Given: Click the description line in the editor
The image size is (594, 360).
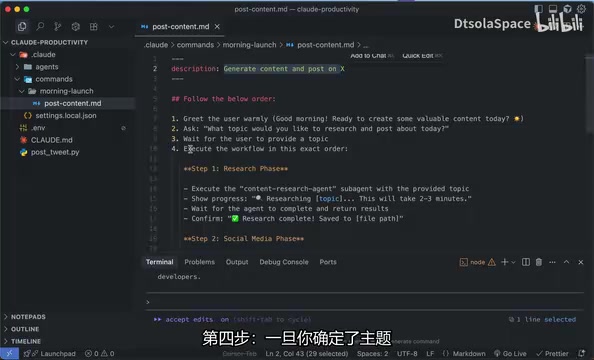Looking at the screenshot, I should tap(258, 69).
